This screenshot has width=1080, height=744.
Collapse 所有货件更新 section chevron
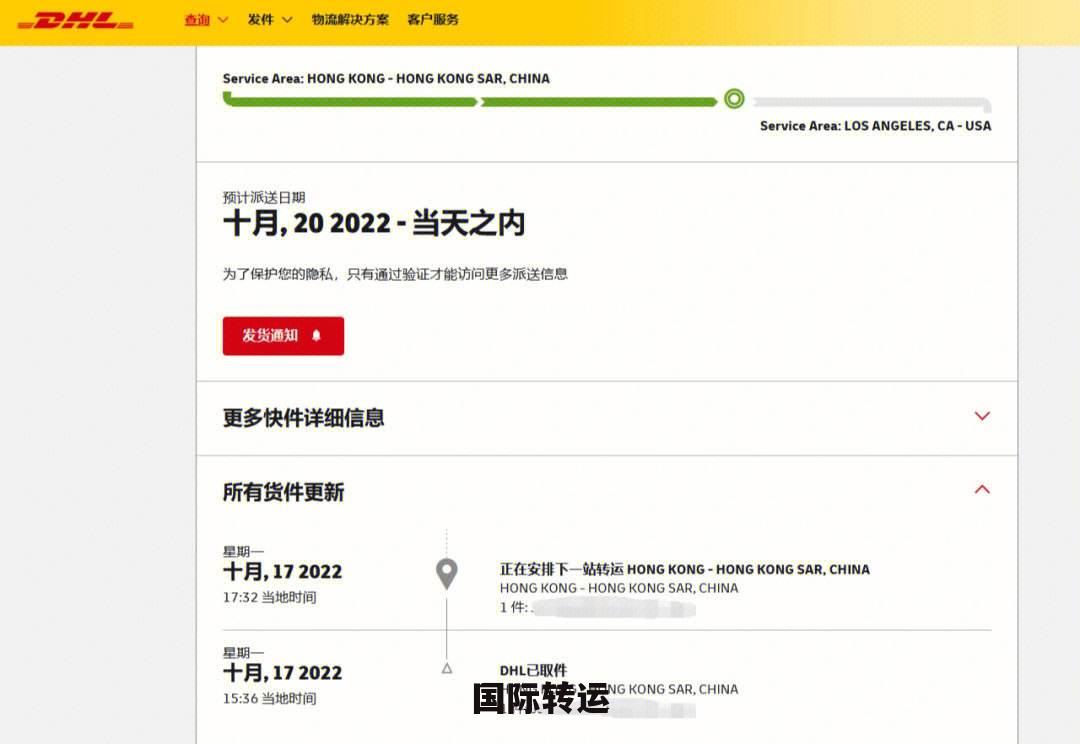pos(982,490)
